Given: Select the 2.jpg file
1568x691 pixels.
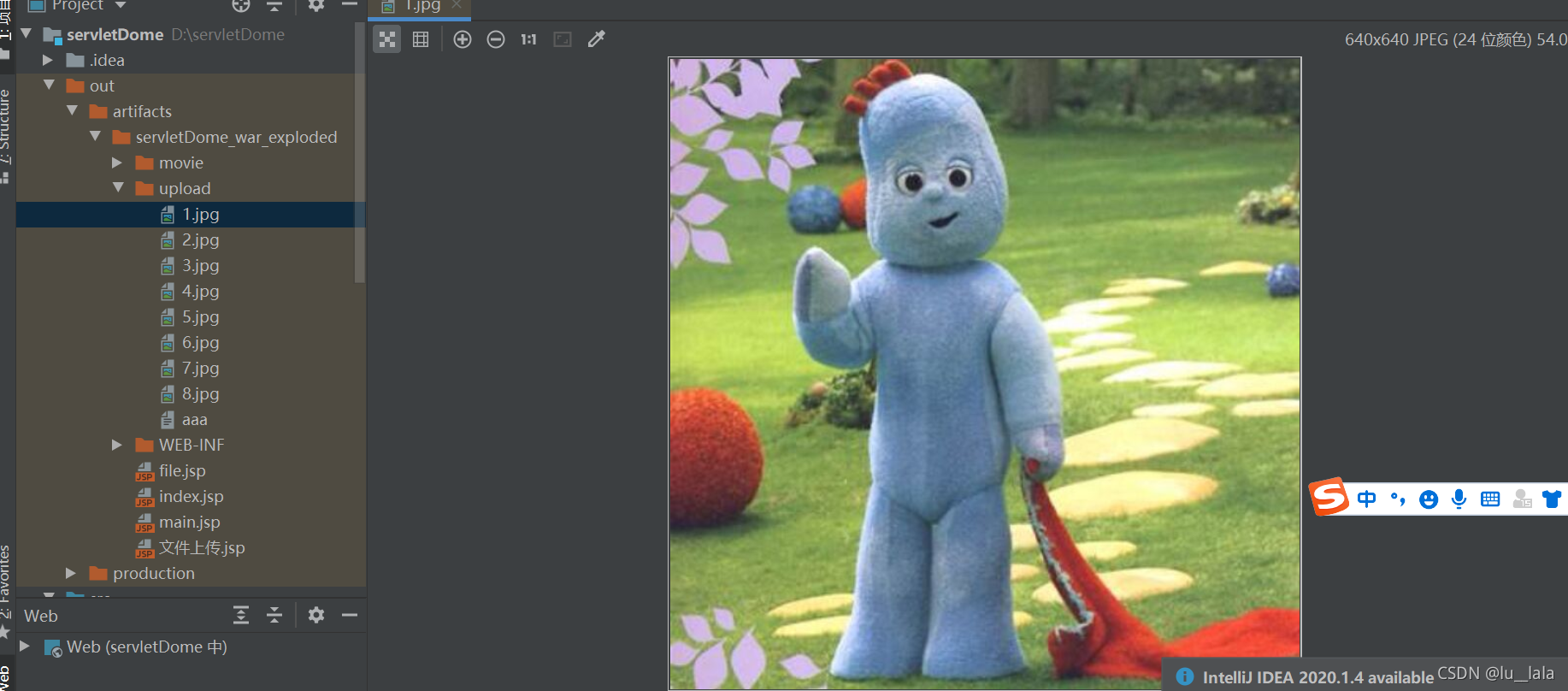Looking at the screenshot, I should pos(200,240).
